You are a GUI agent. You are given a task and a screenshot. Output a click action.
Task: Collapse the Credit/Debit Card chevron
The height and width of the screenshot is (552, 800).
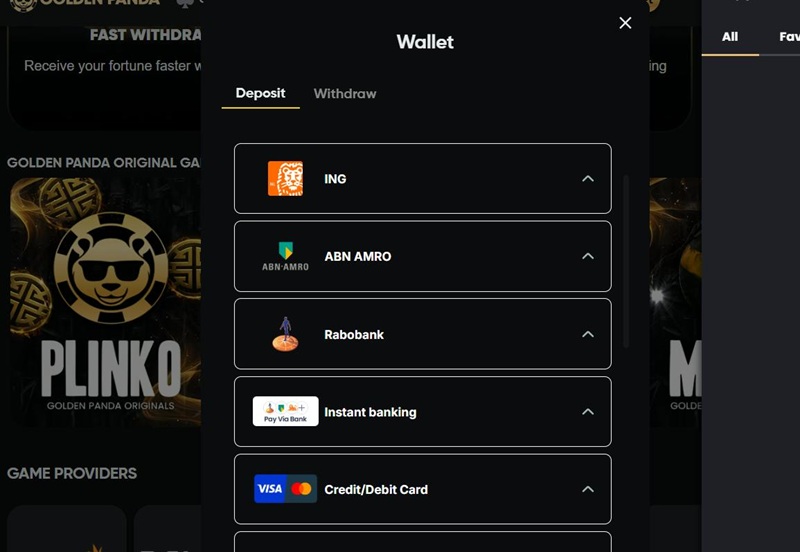point(588,489)
